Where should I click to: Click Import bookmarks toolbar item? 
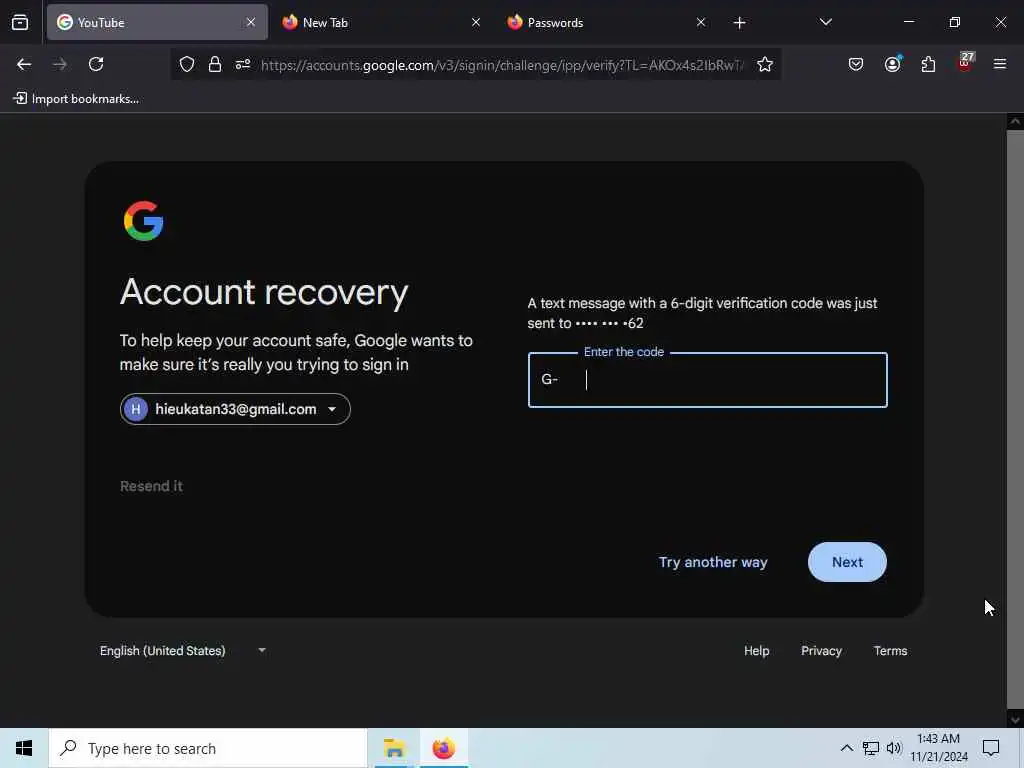(76, 99)
